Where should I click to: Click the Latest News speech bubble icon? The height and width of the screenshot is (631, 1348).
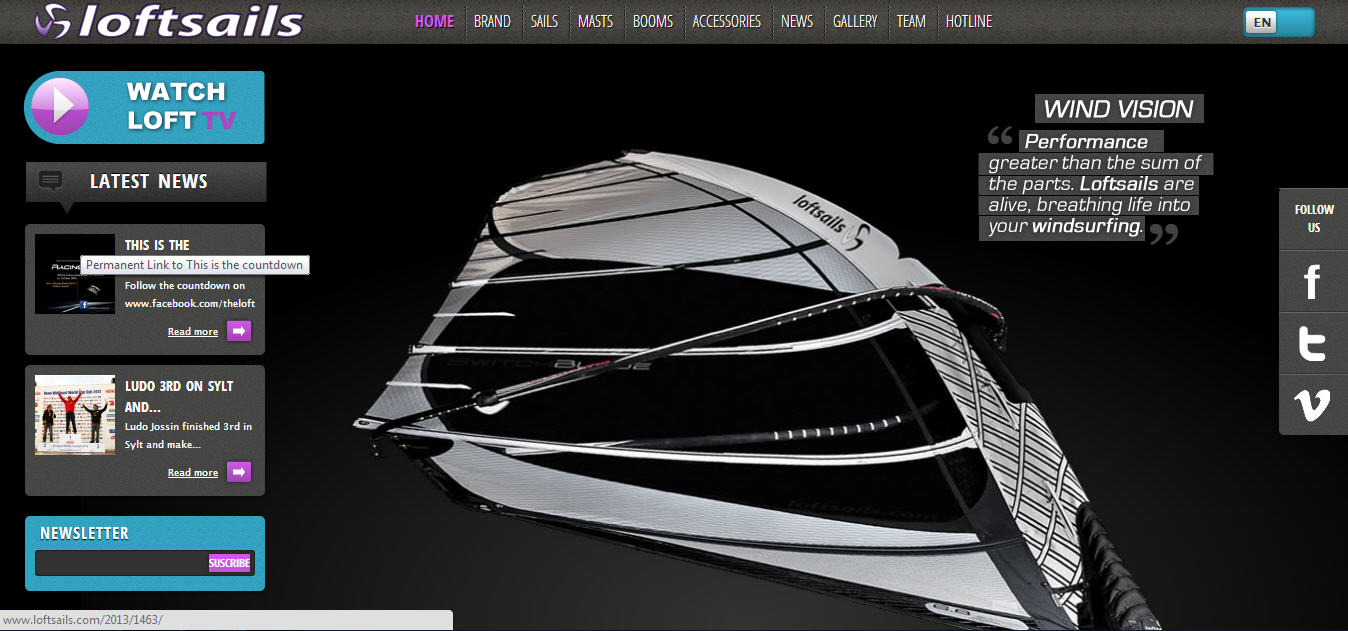[51, 181]
